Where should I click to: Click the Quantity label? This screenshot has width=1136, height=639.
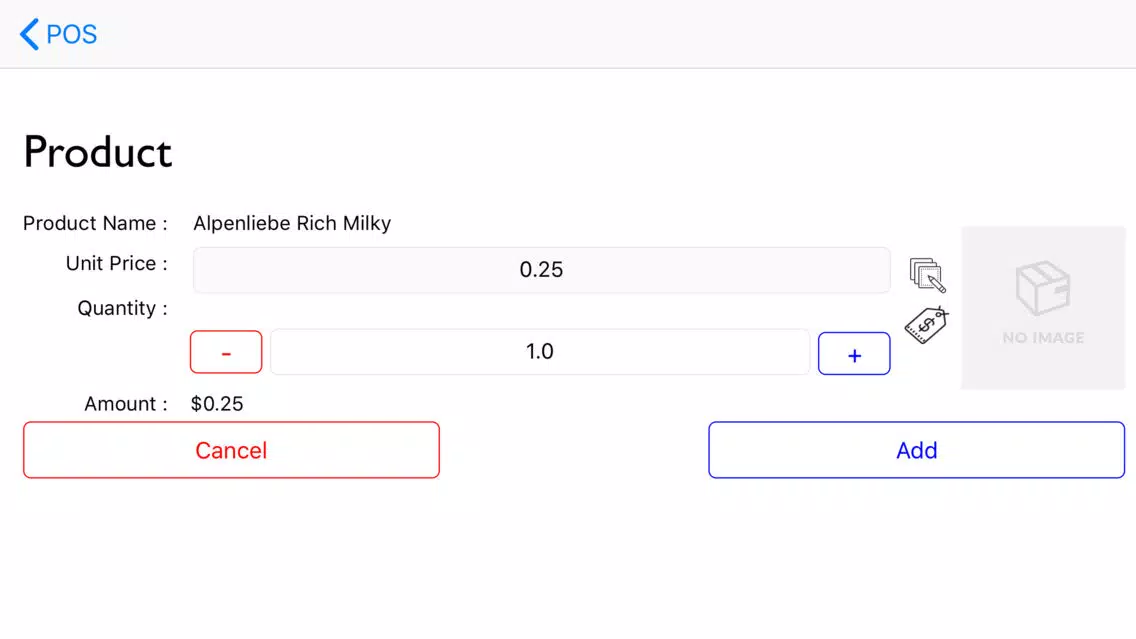coord(122,309)
